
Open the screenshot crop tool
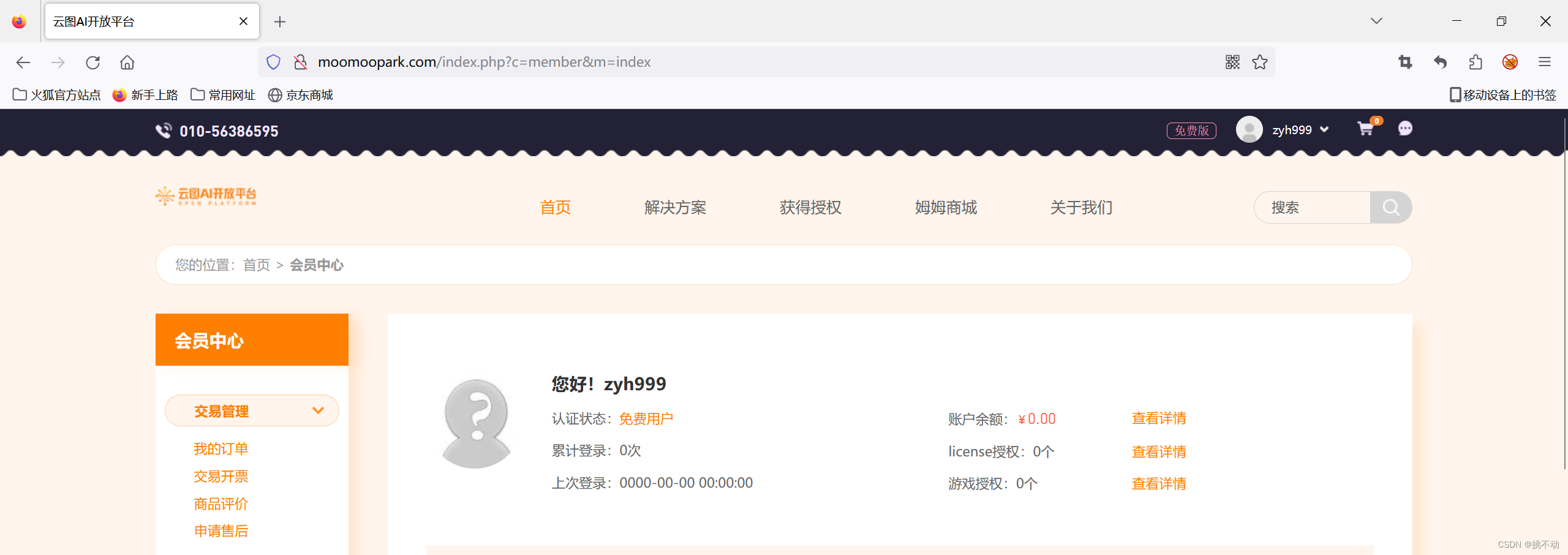[1406, 62]
